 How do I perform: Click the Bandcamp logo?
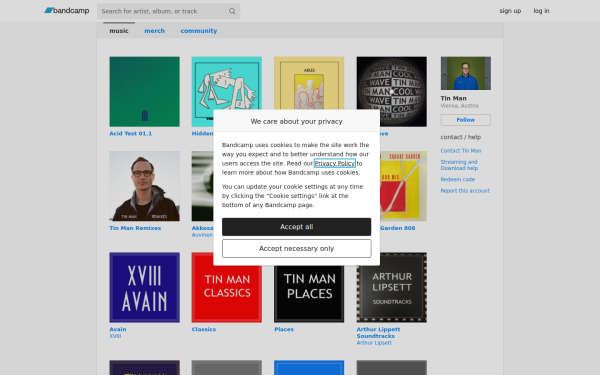[x=67, y=11]
